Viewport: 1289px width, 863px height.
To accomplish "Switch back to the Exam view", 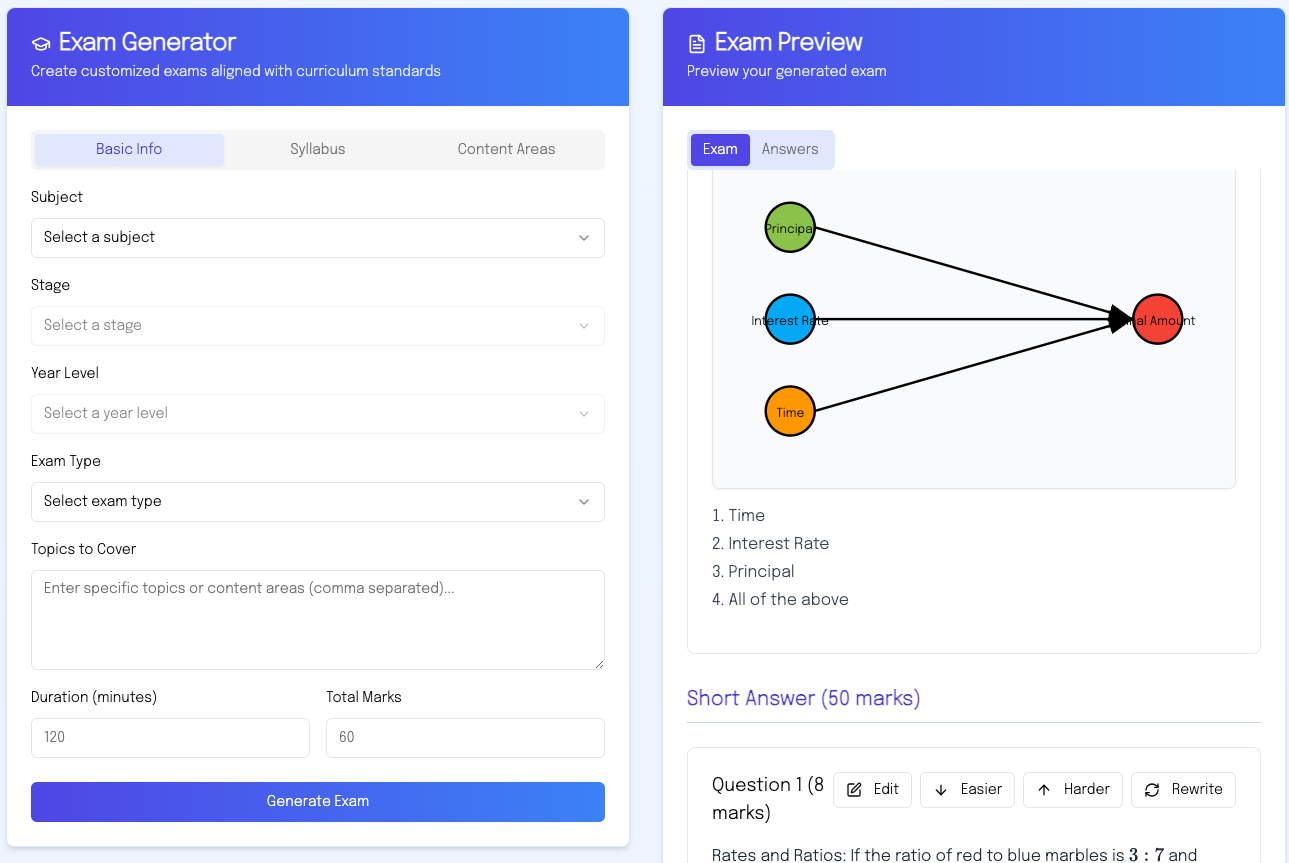I will point(720,149).
